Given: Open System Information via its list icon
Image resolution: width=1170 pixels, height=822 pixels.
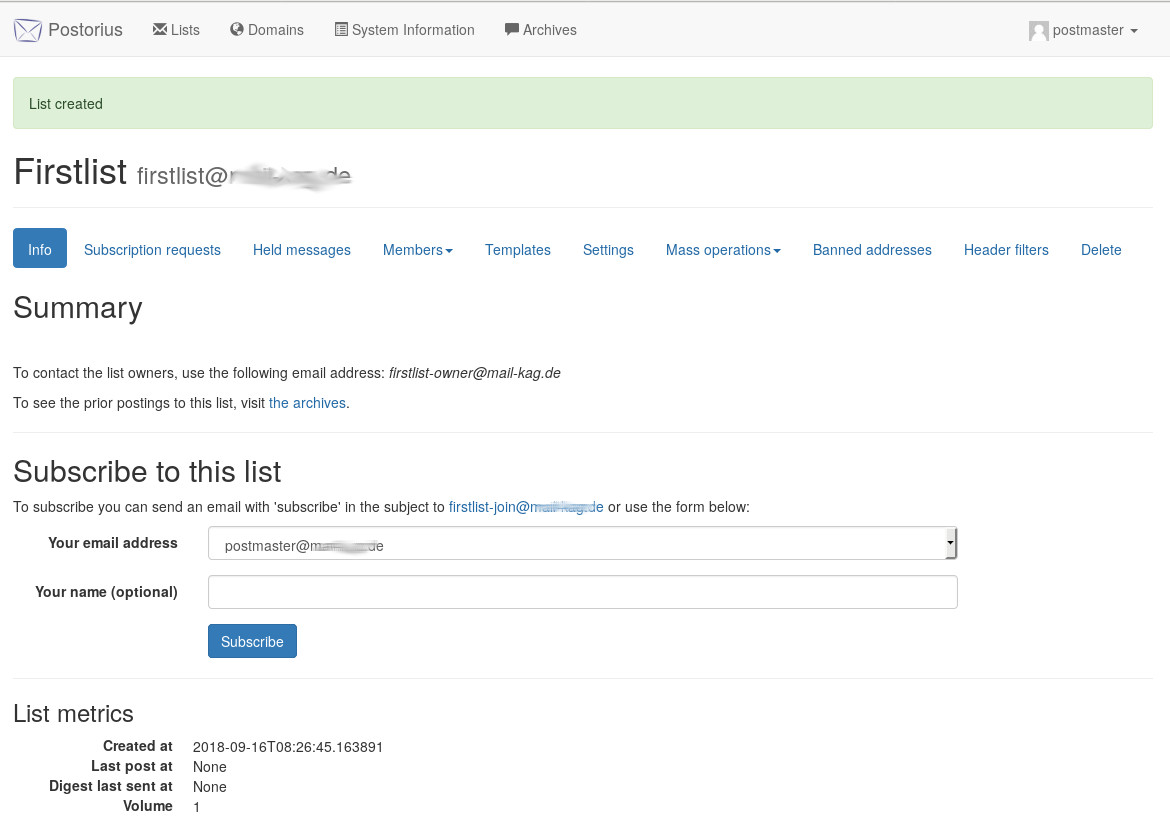Looking at the screenshot, I should [341, 30].
